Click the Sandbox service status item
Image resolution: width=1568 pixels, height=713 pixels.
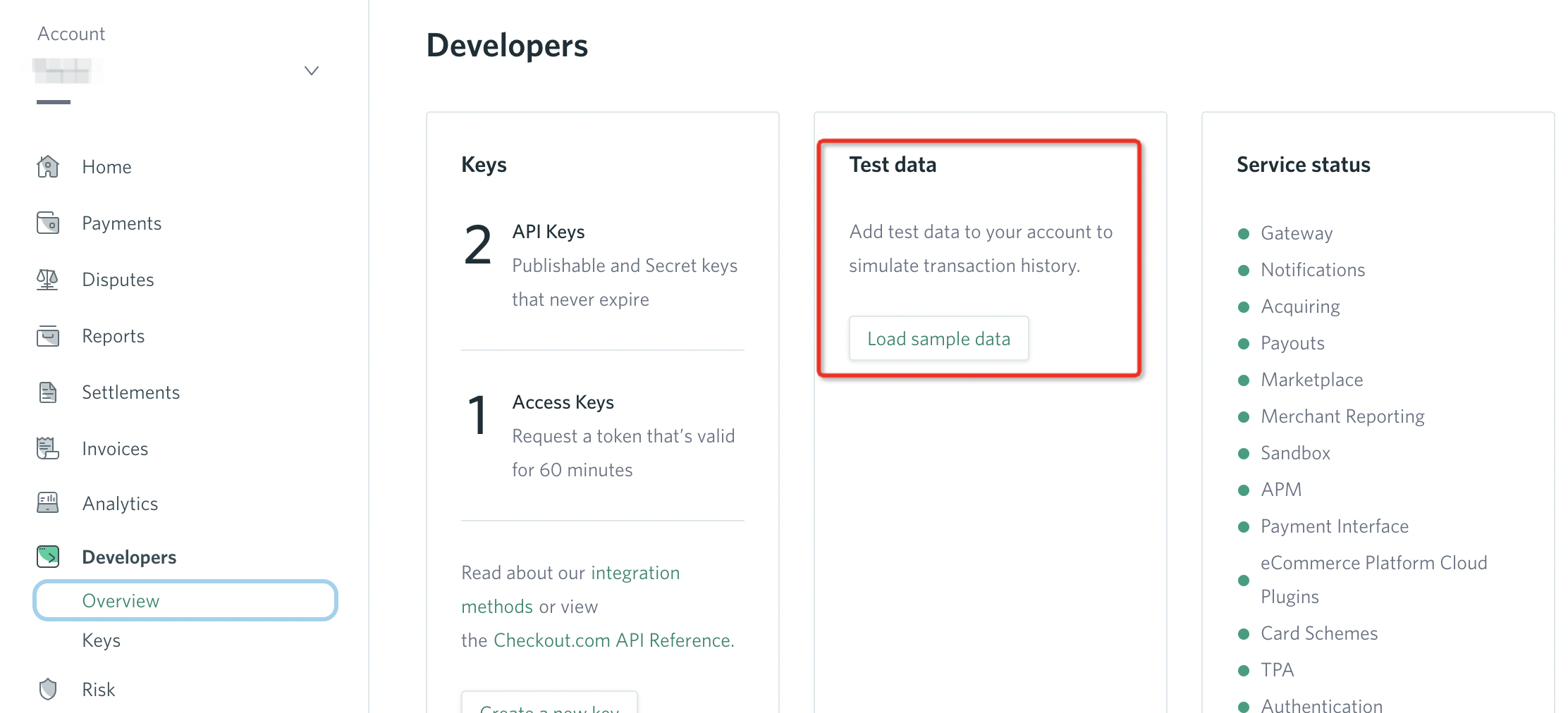[x=1294, y=453]
